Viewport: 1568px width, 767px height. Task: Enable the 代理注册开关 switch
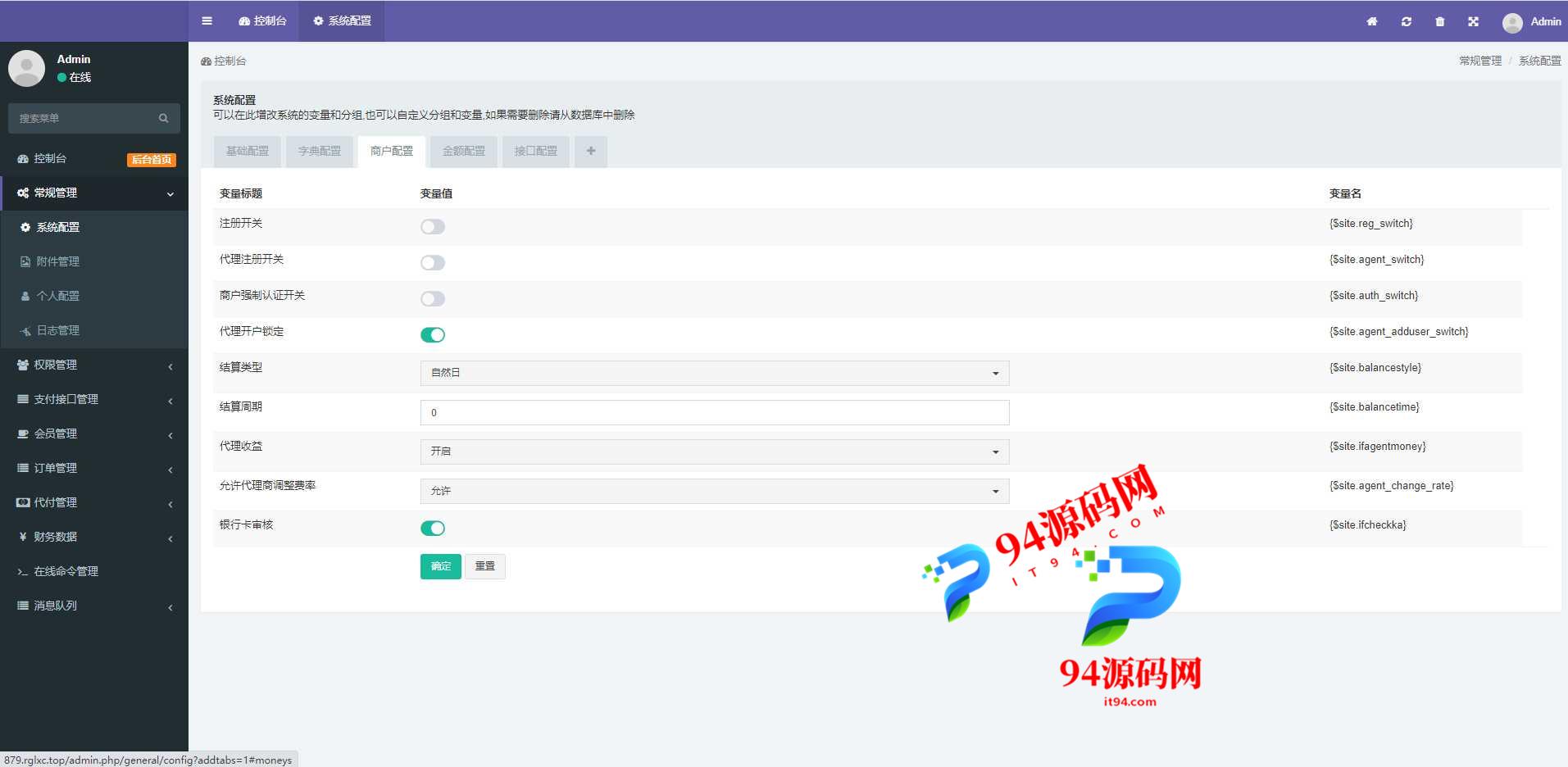point(433,263)
